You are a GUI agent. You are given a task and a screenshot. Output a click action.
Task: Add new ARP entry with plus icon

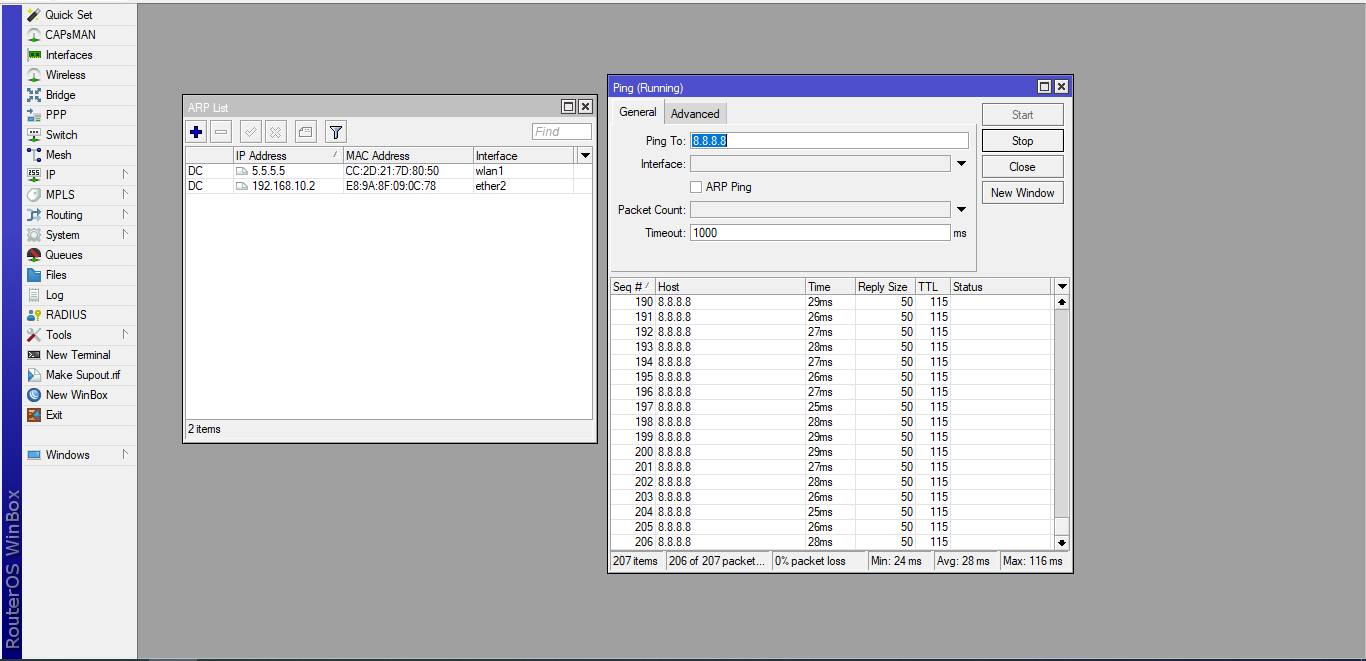[x=196, y=132]
